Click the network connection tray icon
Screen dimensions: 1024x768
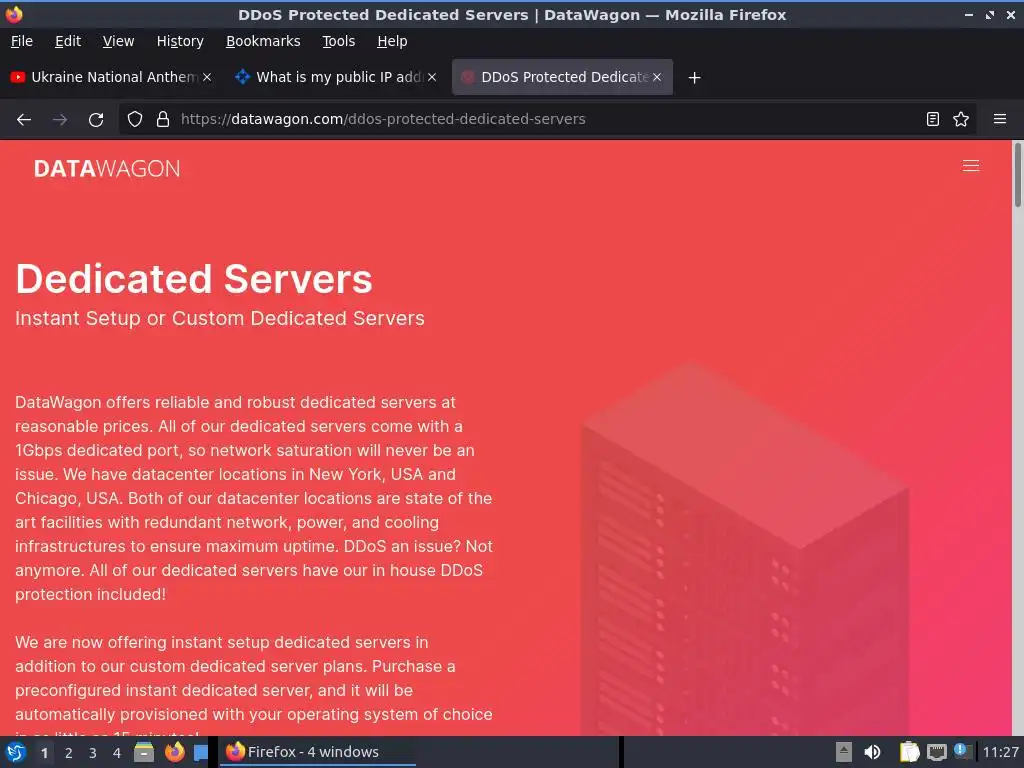click(936, 752)
